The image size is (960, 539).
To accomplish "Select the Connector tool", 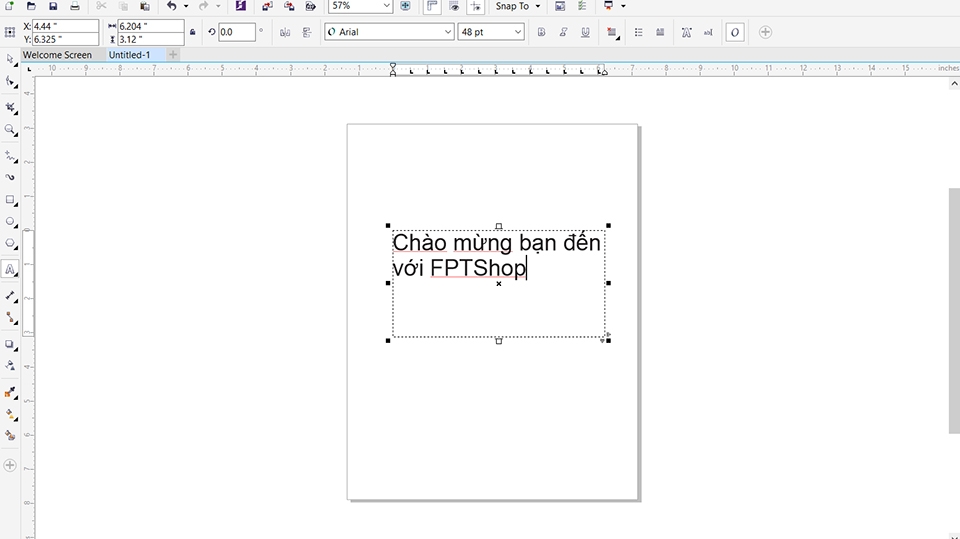I will pyautogui.click(x=10, y=317).
